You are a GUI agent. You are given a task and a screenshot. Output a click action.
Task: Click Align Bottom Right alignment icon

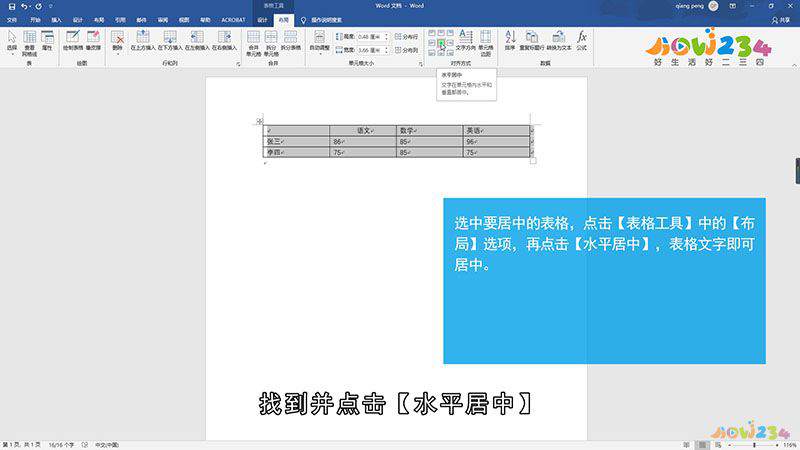click(450, 53)
